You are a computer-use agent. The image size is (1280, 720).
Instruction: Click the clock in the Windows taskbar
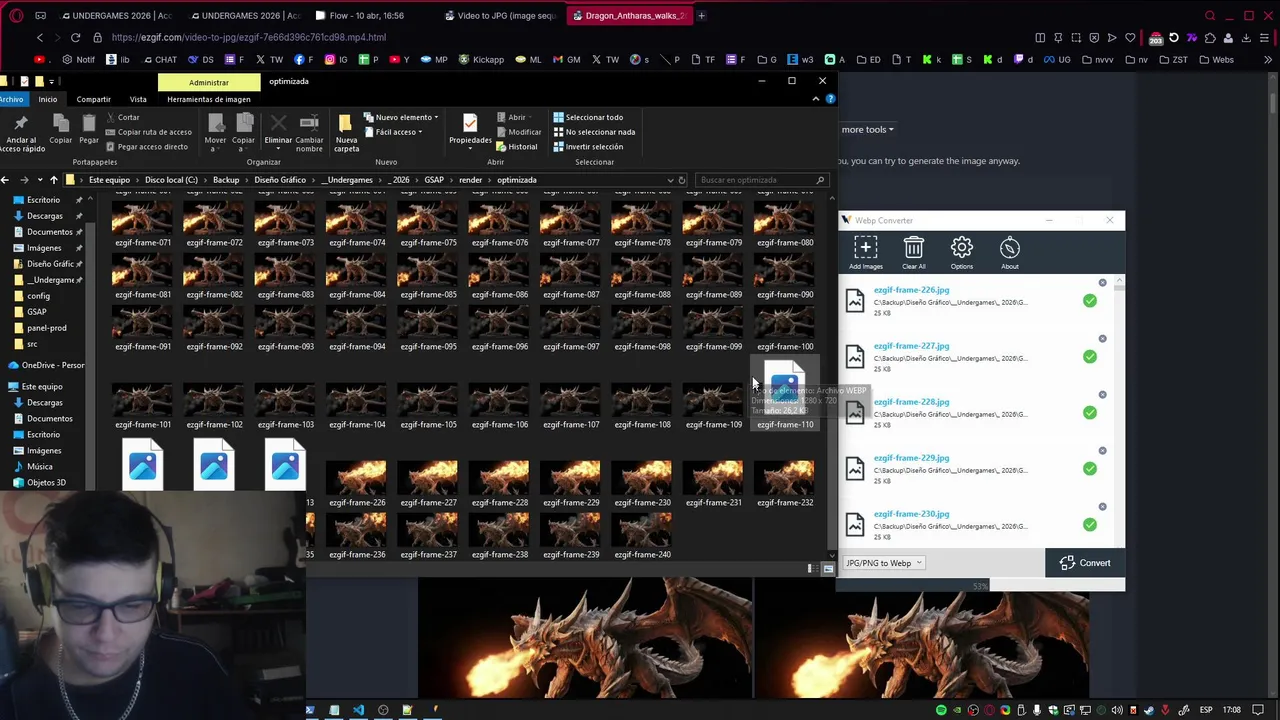(x=1232, y=710)
